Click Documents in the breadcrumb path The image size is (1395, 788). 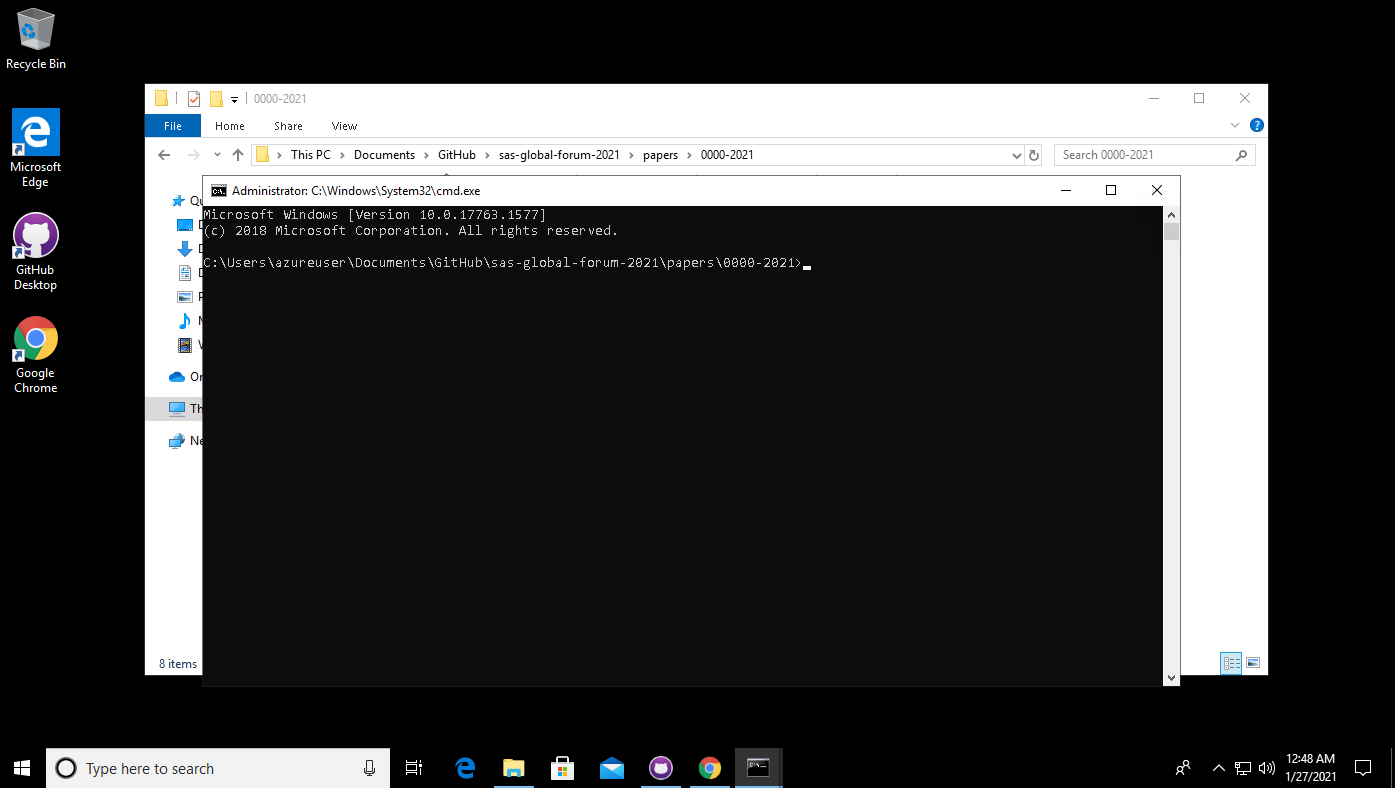click(x=385, y=154)
